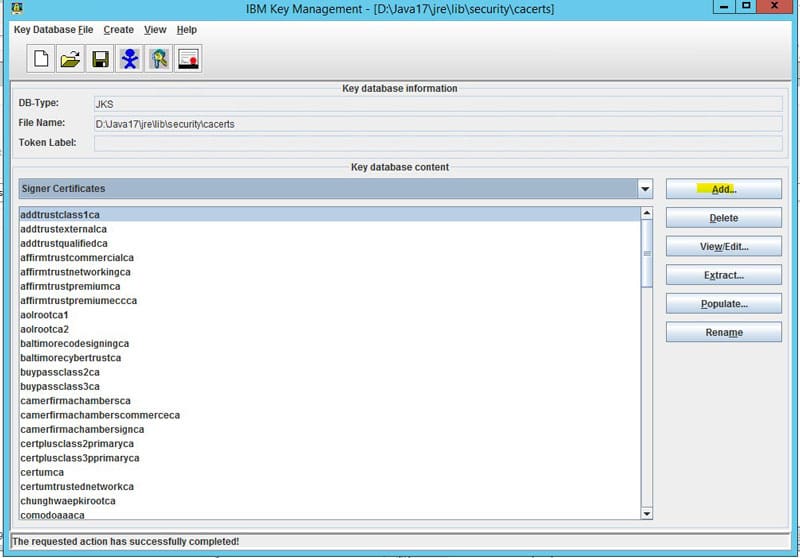800x558 pixels.
Task: Click the IBM Key Management title bar icon
Action: 17,8
